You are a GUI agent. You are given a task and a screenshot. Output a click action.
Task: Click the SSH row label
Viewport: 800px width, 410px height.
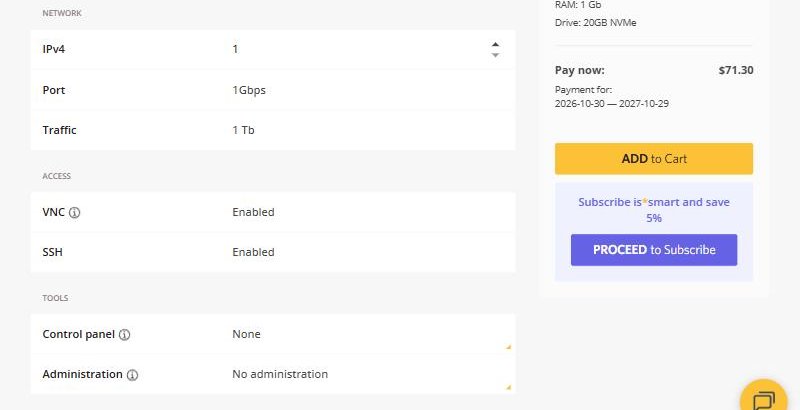coord(53,252)
